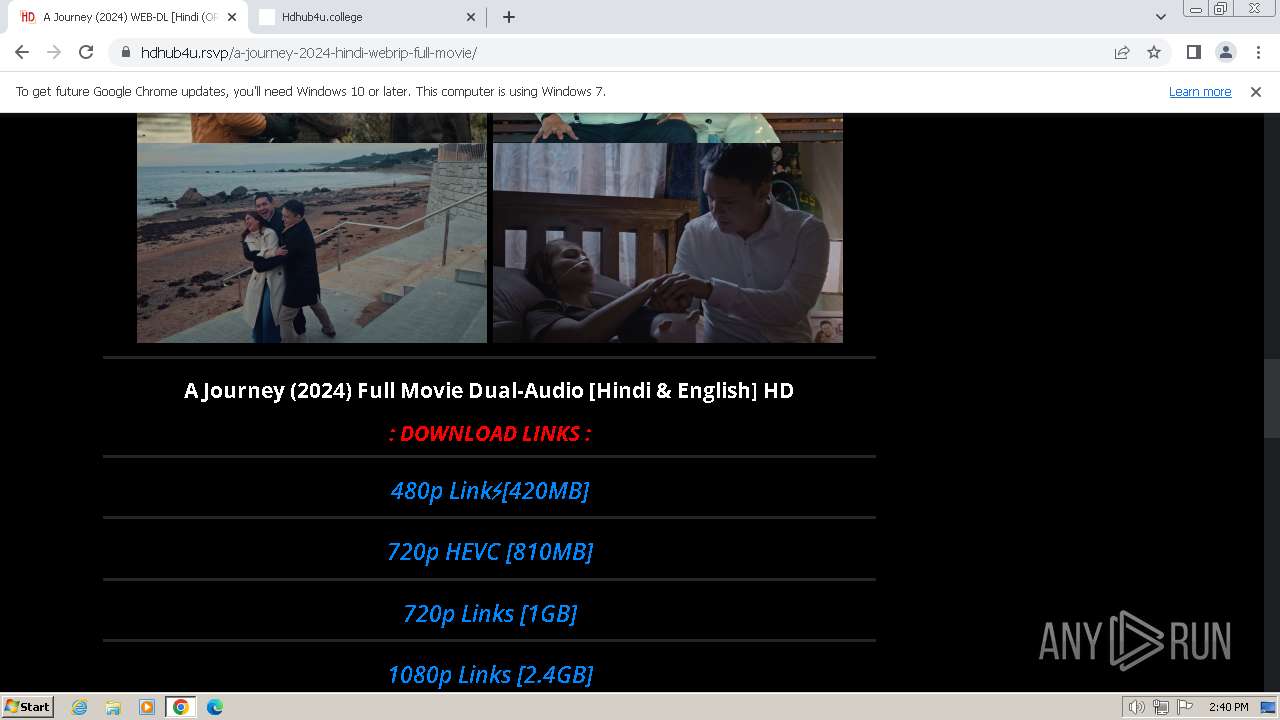This screenshot has width=1280, height=720.
Task: Restore down the Chrome window
Action: [x=1221, y=8]
